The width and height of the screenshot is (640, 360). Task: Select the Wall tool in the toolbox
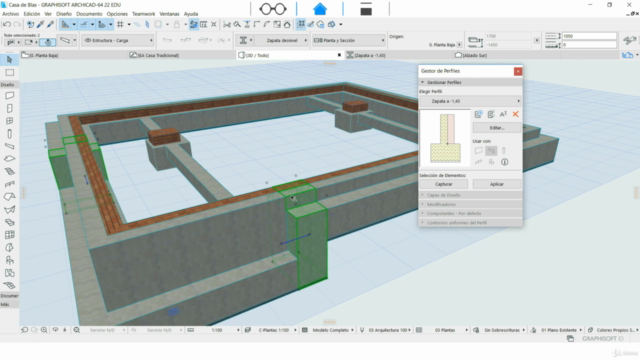[x=9, y=96]
